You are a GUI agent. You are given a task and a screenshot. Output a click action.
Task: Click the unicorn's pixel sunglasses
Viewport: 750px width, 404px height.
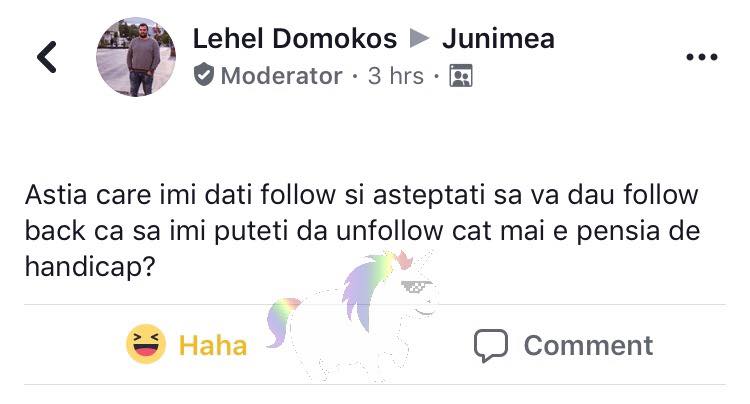pyautogui.click(x=415, y=286)
